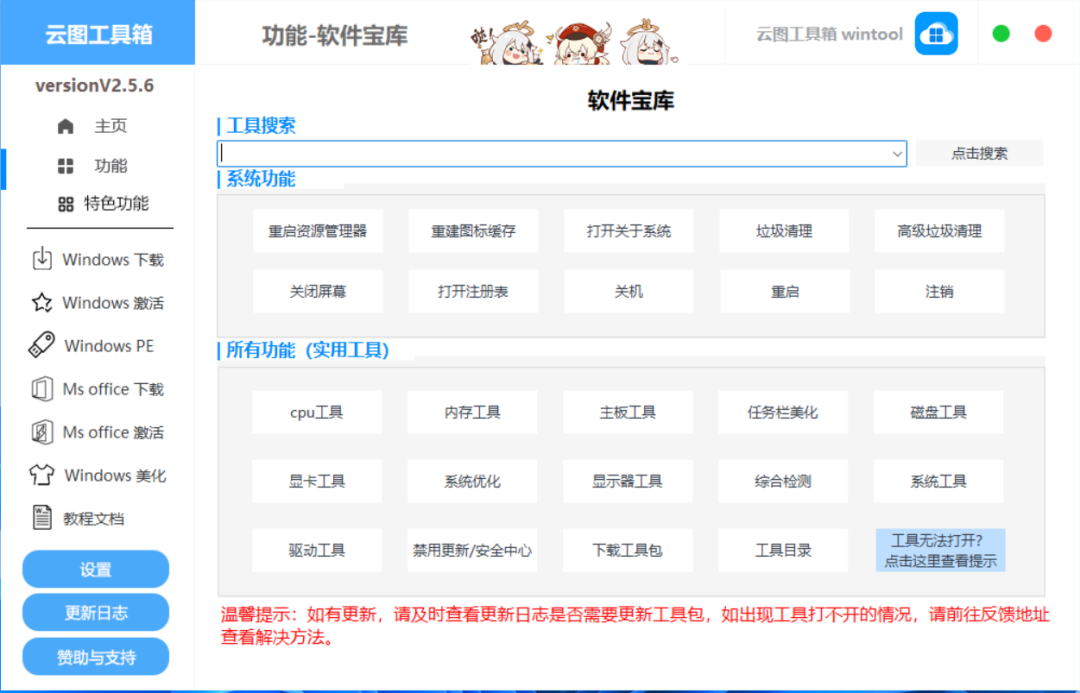The height and width of the screenshot is (693, 1080).
Task: Click 关闭屏幕 button
Action: (x=318, y=292)
